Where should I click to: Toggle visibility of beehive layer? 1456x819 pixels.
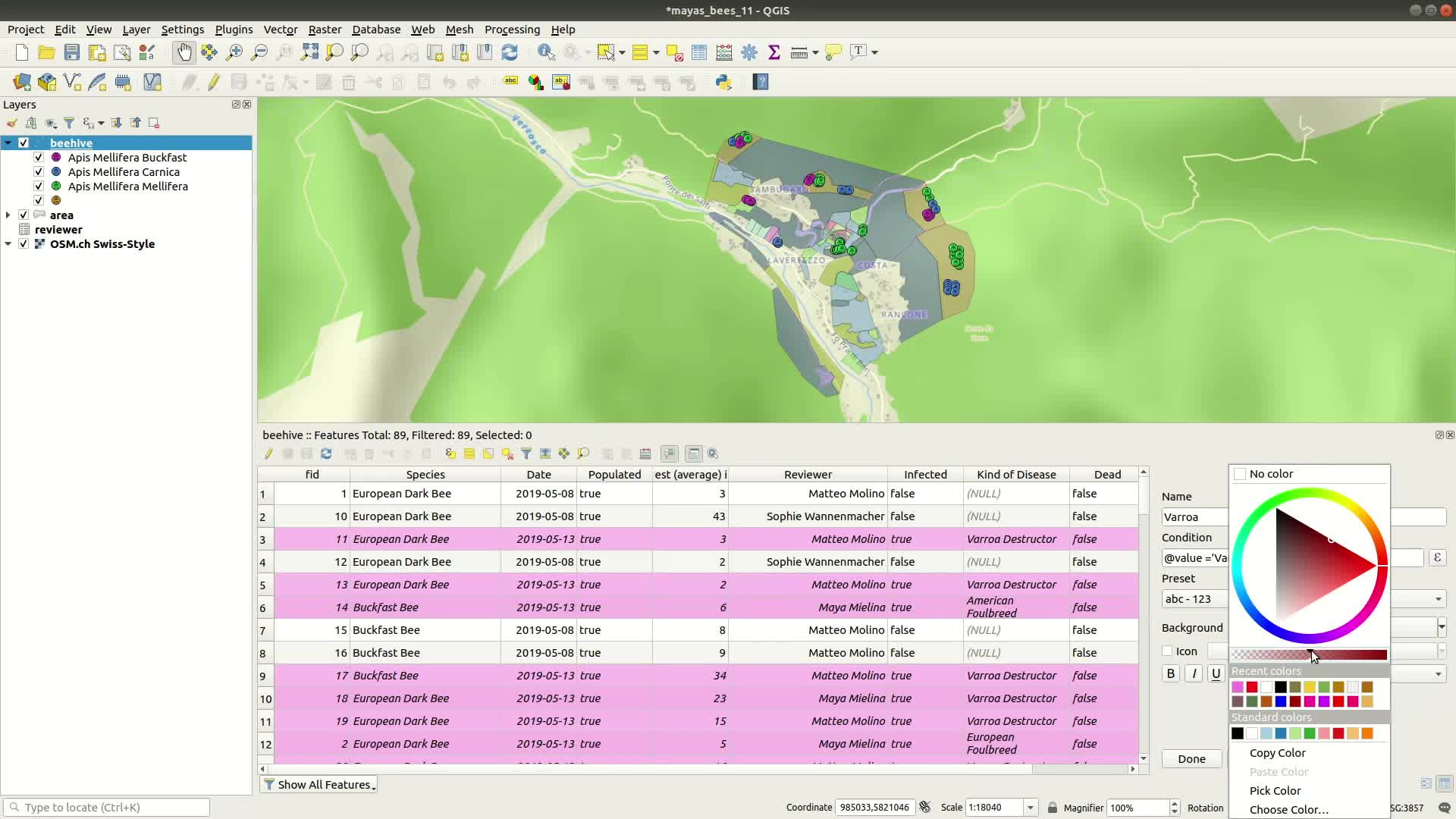23,142
